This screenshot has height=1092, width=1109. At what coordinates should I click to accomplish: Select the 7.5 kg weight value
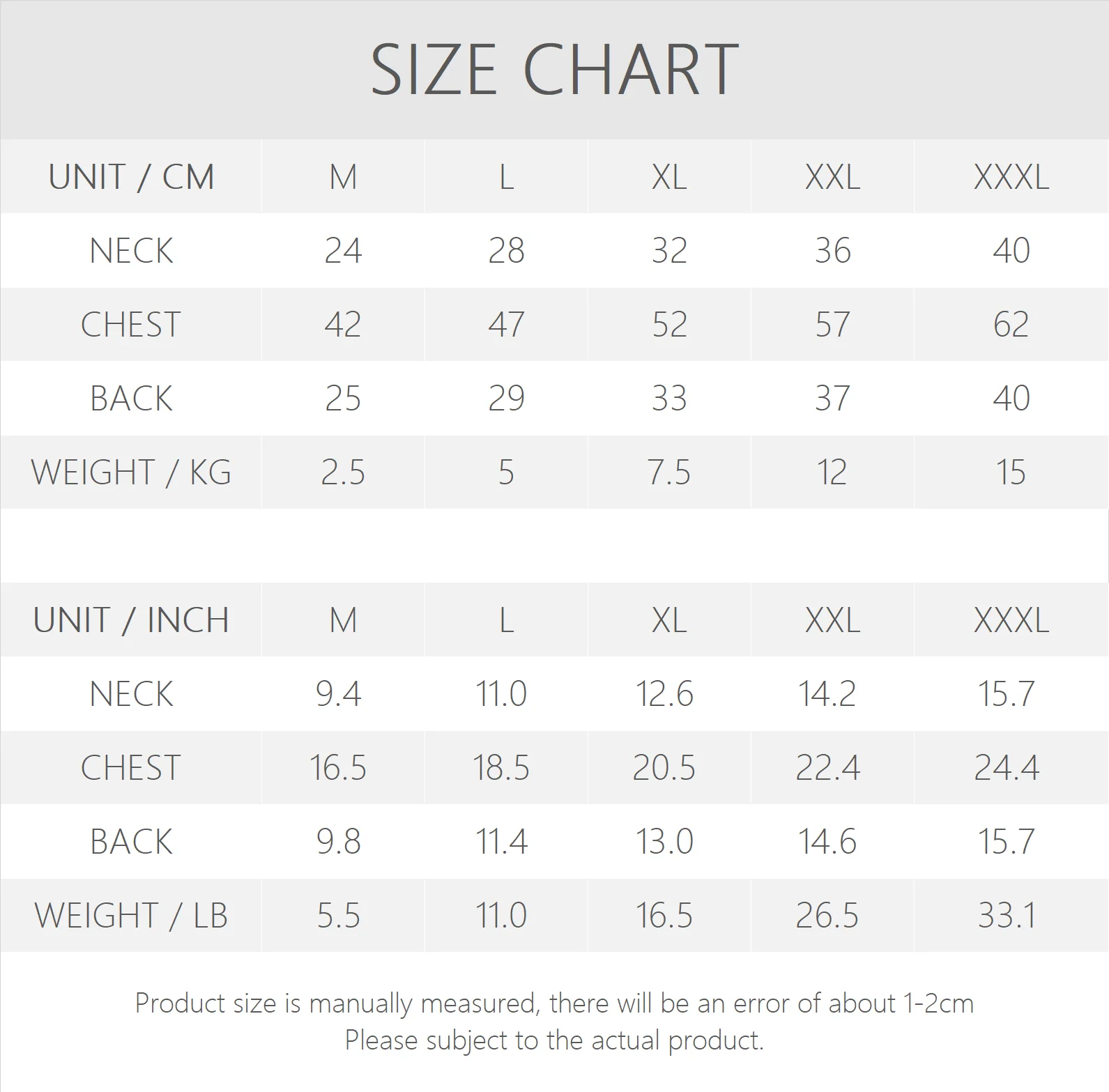(669, 472)
